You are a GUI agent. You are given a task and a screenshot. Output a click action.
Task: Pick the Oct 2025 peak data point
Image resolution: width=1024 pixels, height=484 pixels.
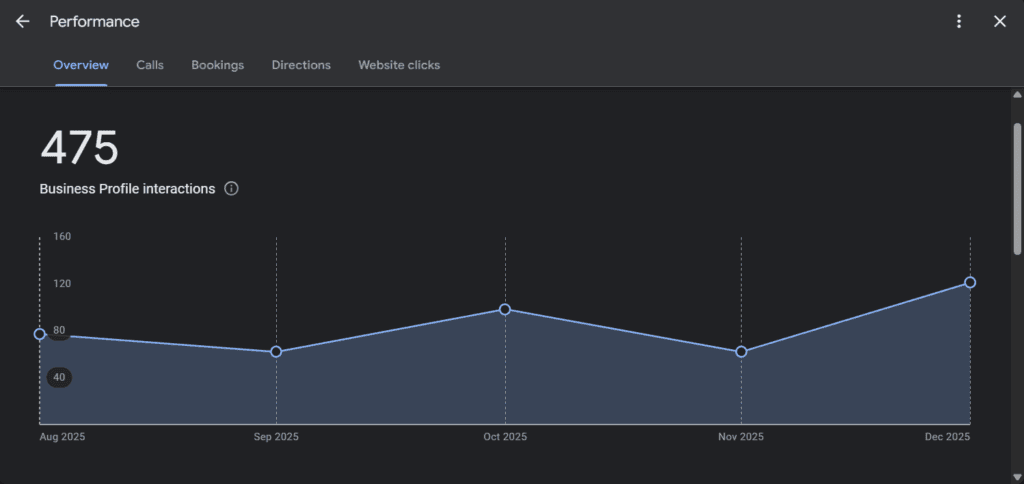click(505, 310)
